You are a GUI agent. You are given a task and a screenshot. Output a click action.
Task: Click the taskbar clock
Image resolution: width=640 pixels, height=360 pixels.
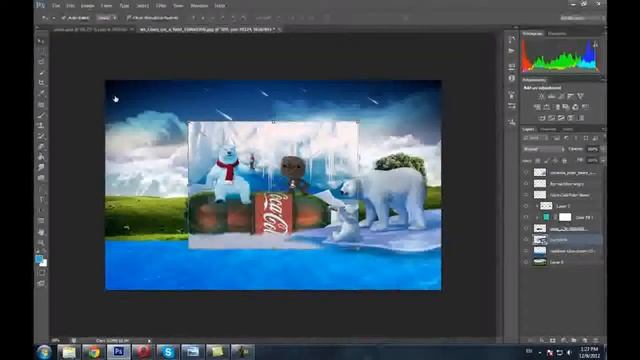[x=589, y=352]
